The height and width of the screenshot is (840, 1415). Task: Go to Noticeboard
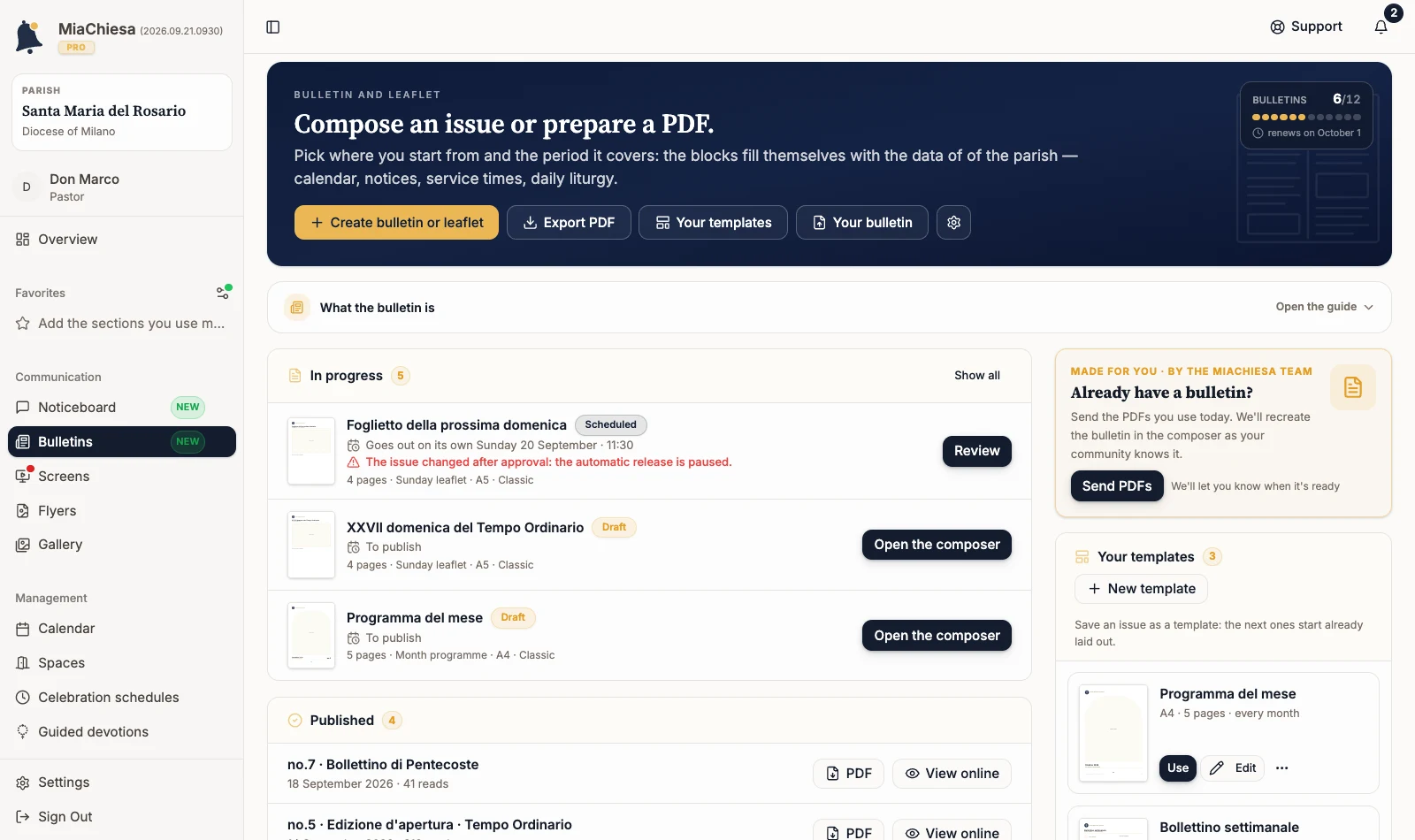pos(121,408)
